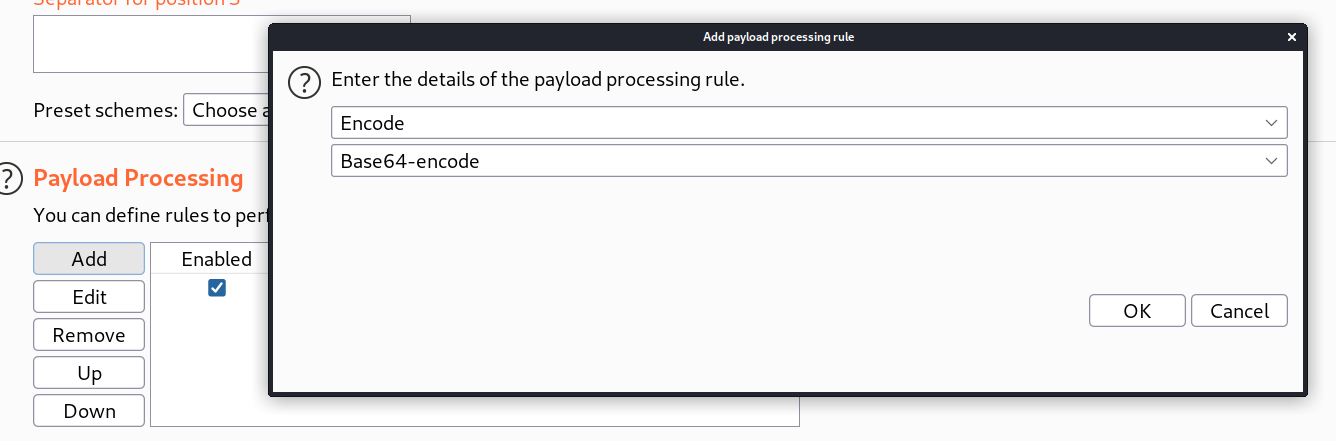
Task: Toggle the Enabled checkbox for the rule
Action: point(217,288)
